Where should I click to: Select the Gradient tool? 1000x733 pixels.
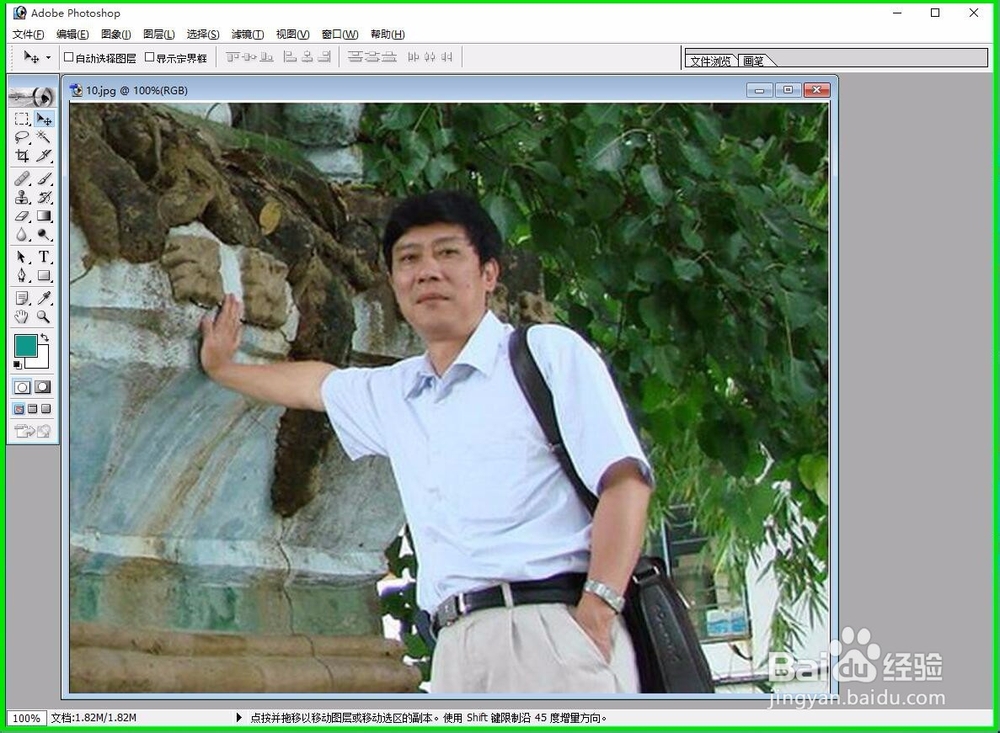44,216
